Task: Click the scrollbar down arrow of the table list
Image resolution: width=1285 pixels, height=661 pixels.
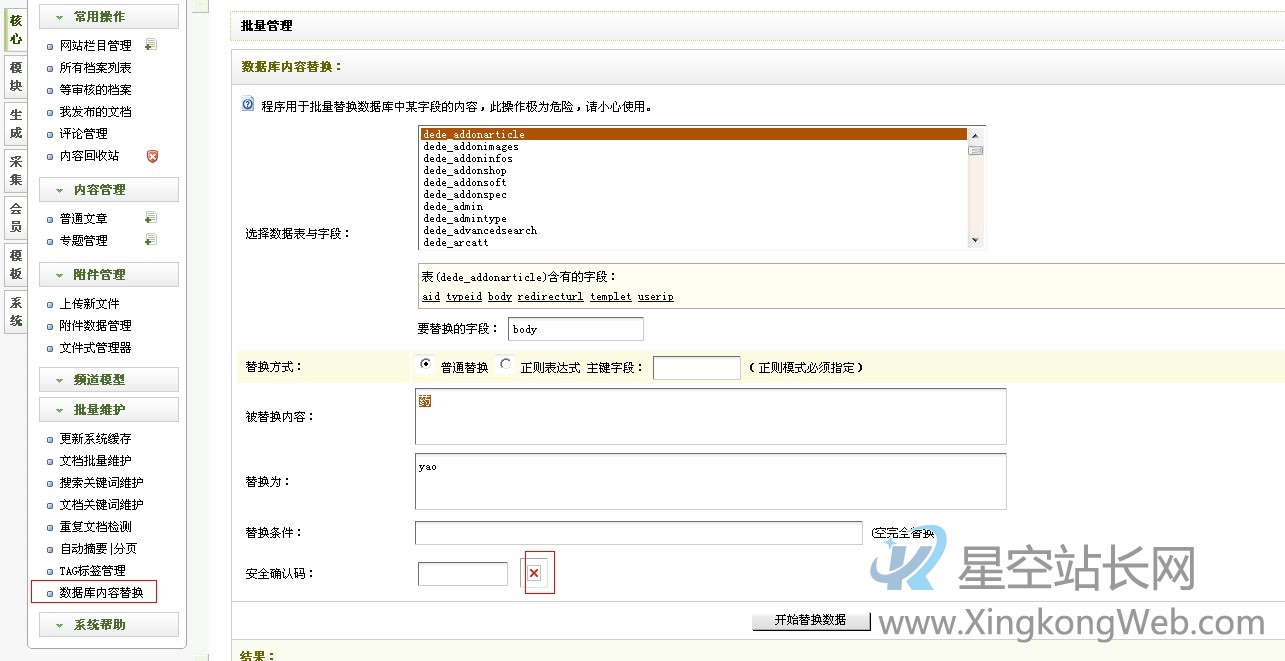Action: click(x=975, y=238)
